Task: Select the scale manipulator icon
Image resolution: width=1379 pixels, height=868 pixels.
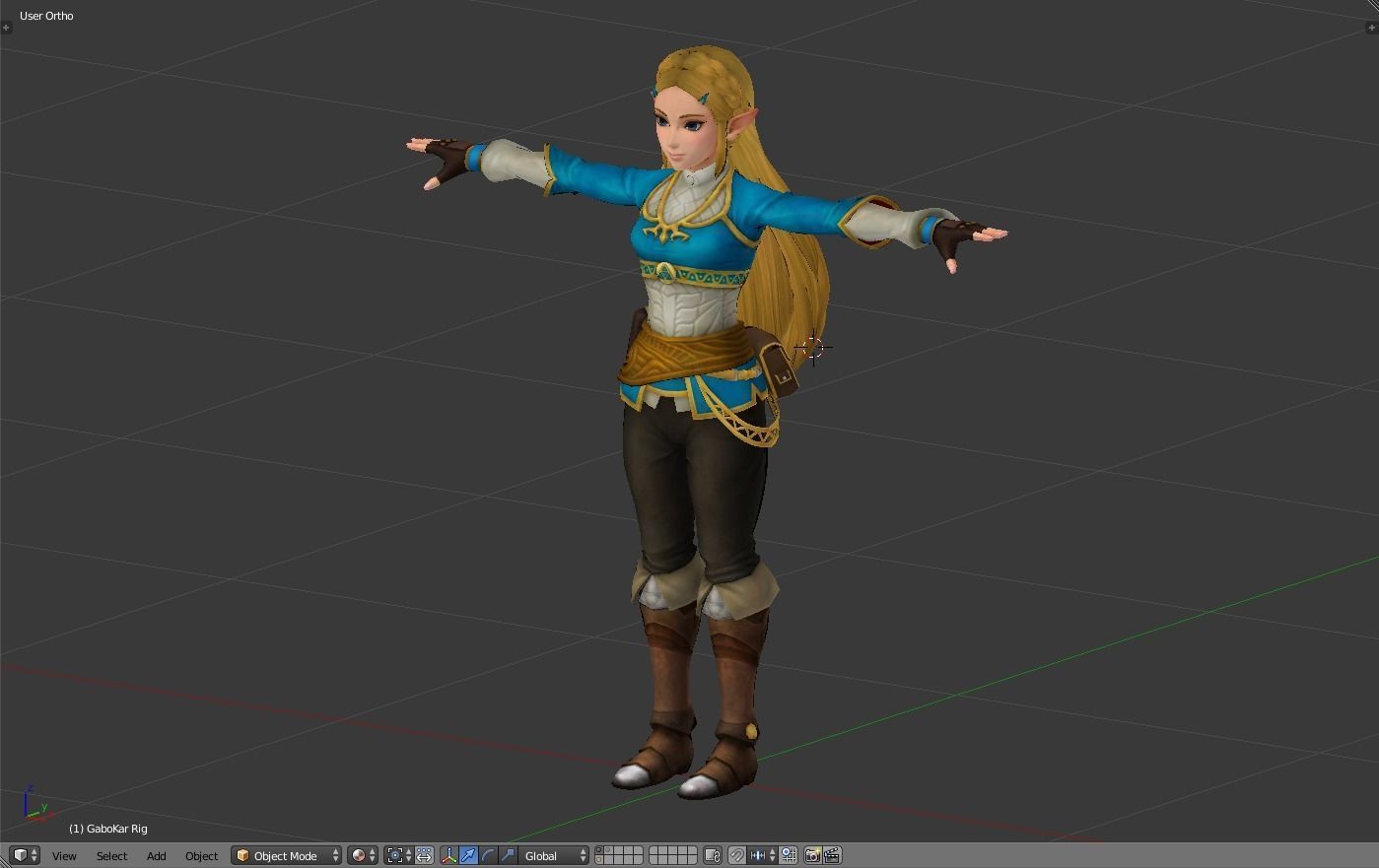Action: (507, 854)
